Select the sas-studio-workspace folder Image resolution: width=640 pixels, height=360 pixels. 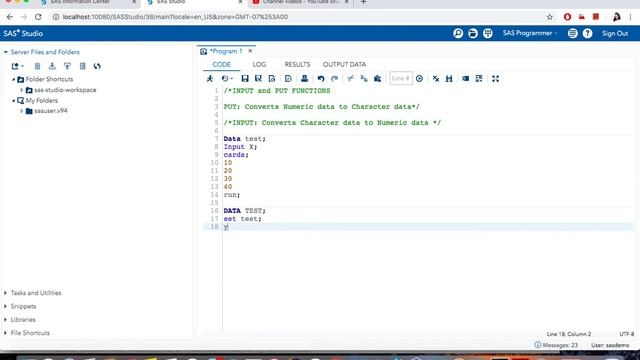65,90
